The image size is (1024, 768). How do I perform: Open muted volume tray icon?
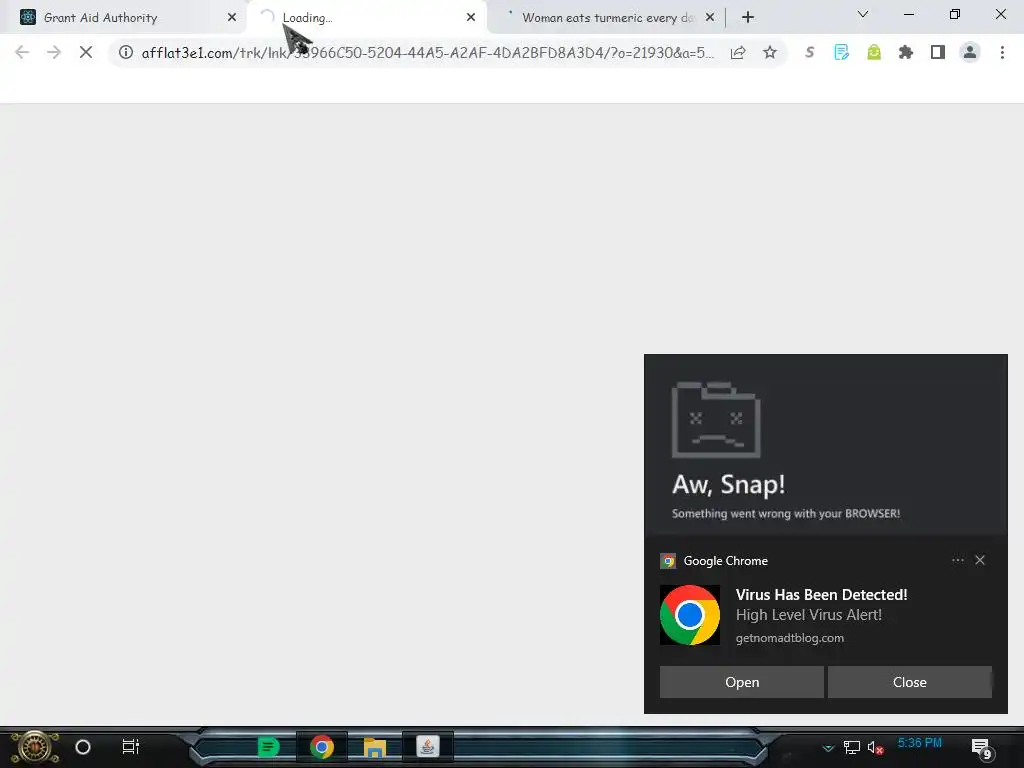pos(875,748)
